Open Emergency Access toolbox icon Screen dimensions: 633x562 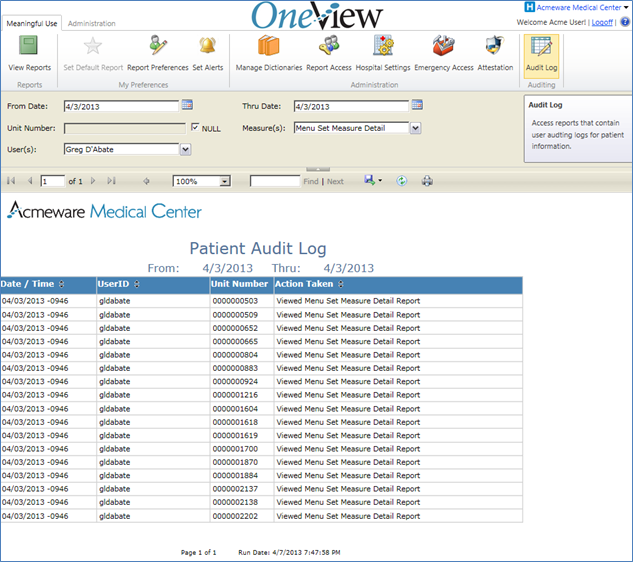[x=443, y=45]
